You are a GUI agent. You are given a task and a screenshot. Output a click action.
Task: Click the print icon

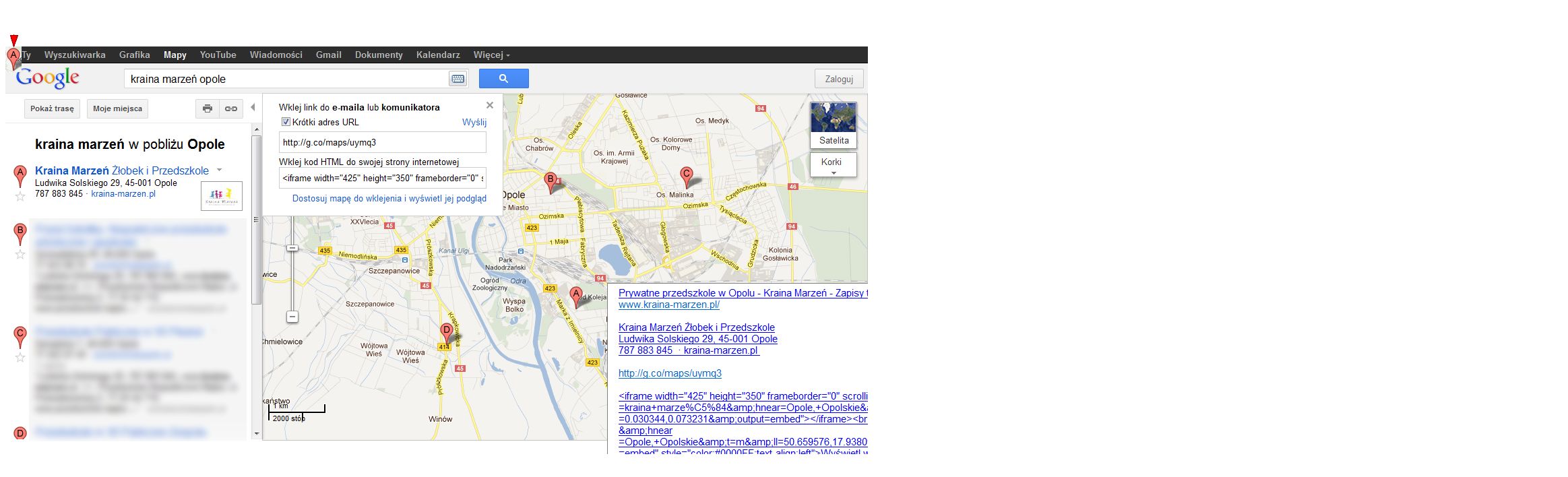[x=208, y=108]
